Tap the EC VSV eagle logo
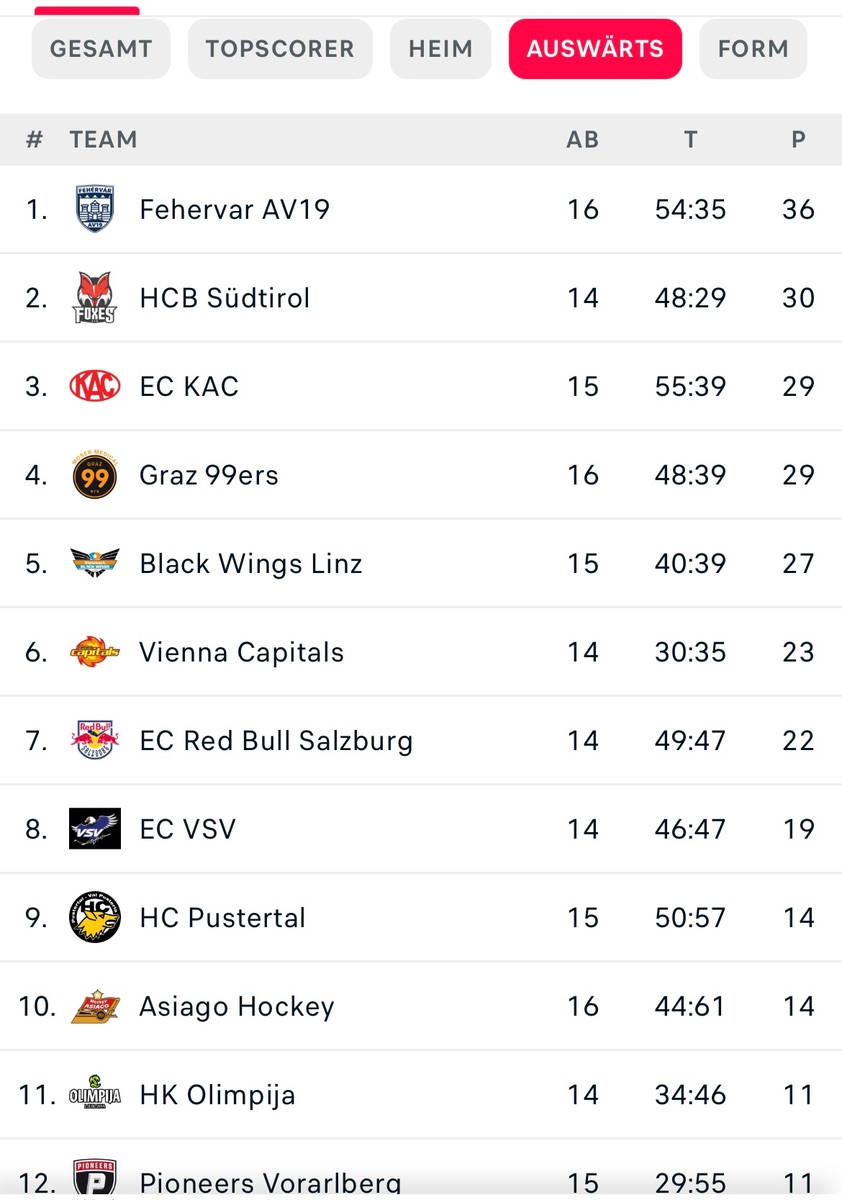842x1200 pixels. 95,829
